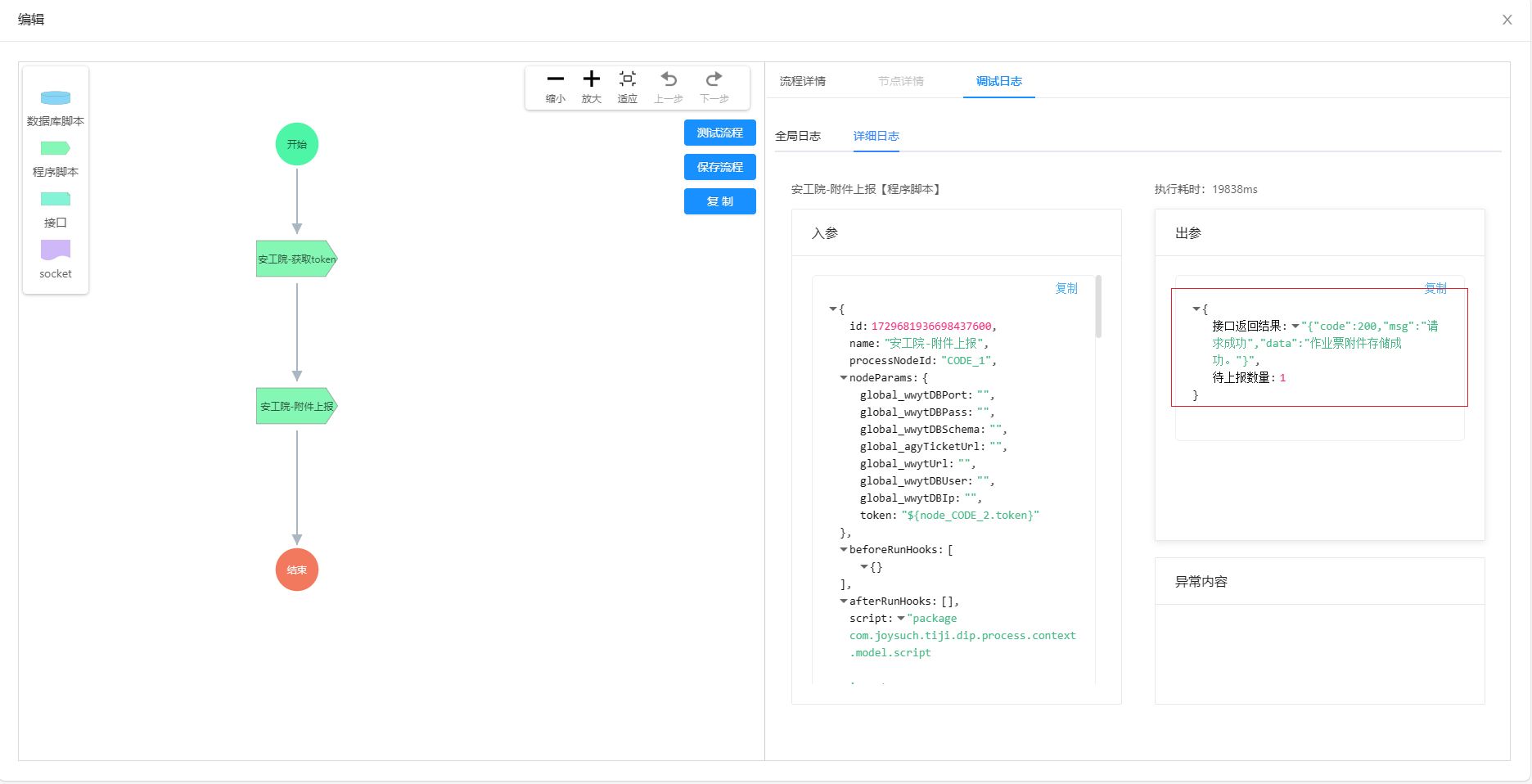Undo with the 上一步 arrow icon
Viewport: 1532px width, 784px height.
[x=669, y=79]
